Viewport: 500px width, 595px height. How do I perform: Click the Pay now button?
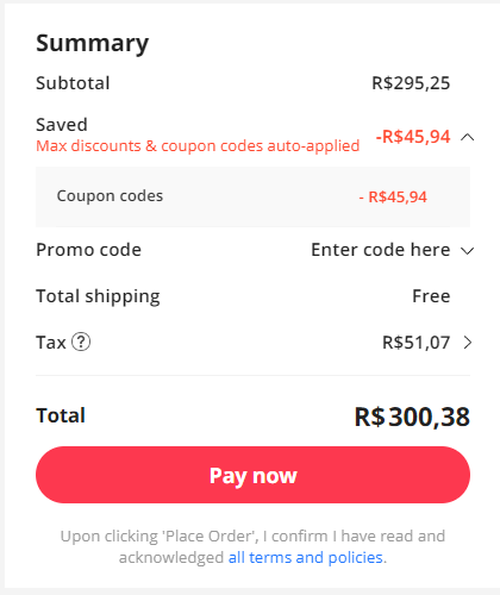coord(253,475)
